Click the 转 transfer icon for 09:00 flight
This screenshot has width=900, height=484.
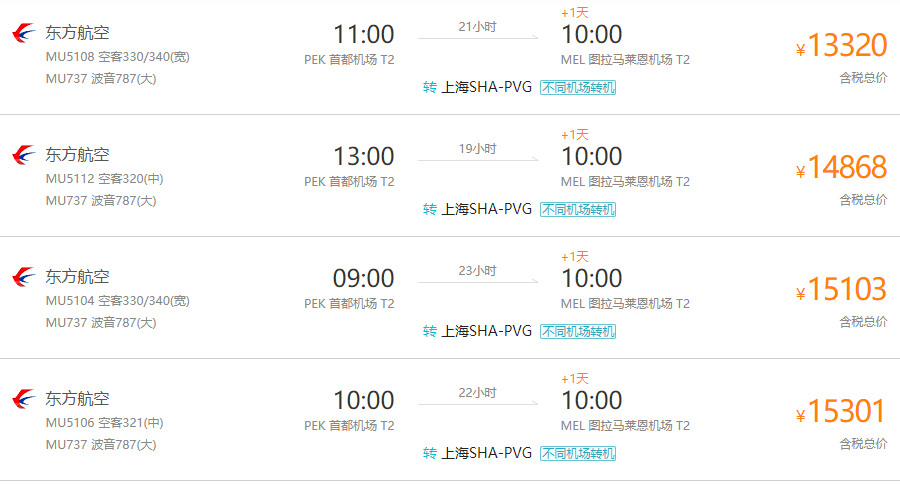429,331
